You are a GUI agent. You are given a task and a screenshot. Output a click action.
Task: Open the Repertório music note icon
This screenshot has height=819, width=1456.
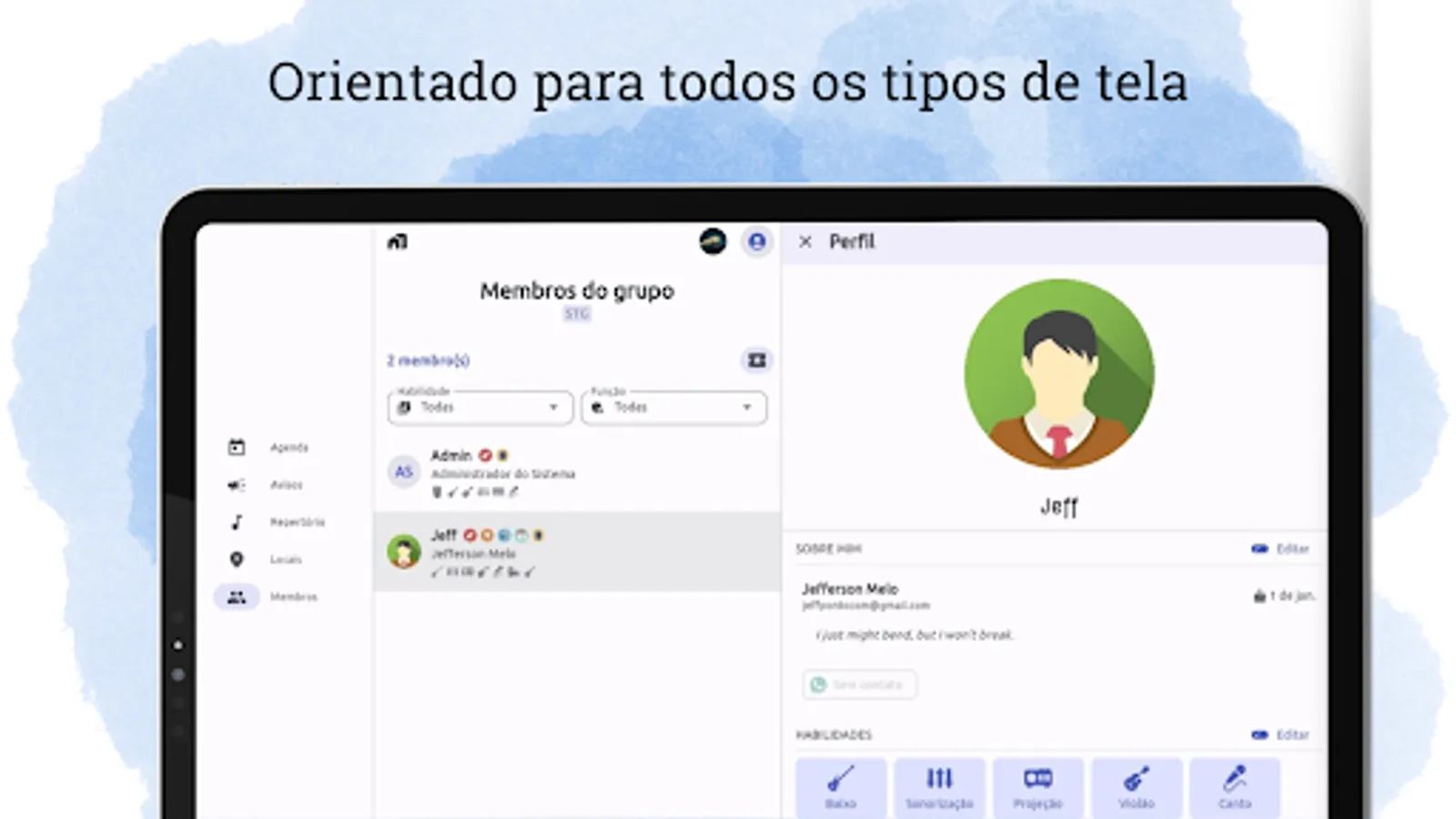click(237, 522)
